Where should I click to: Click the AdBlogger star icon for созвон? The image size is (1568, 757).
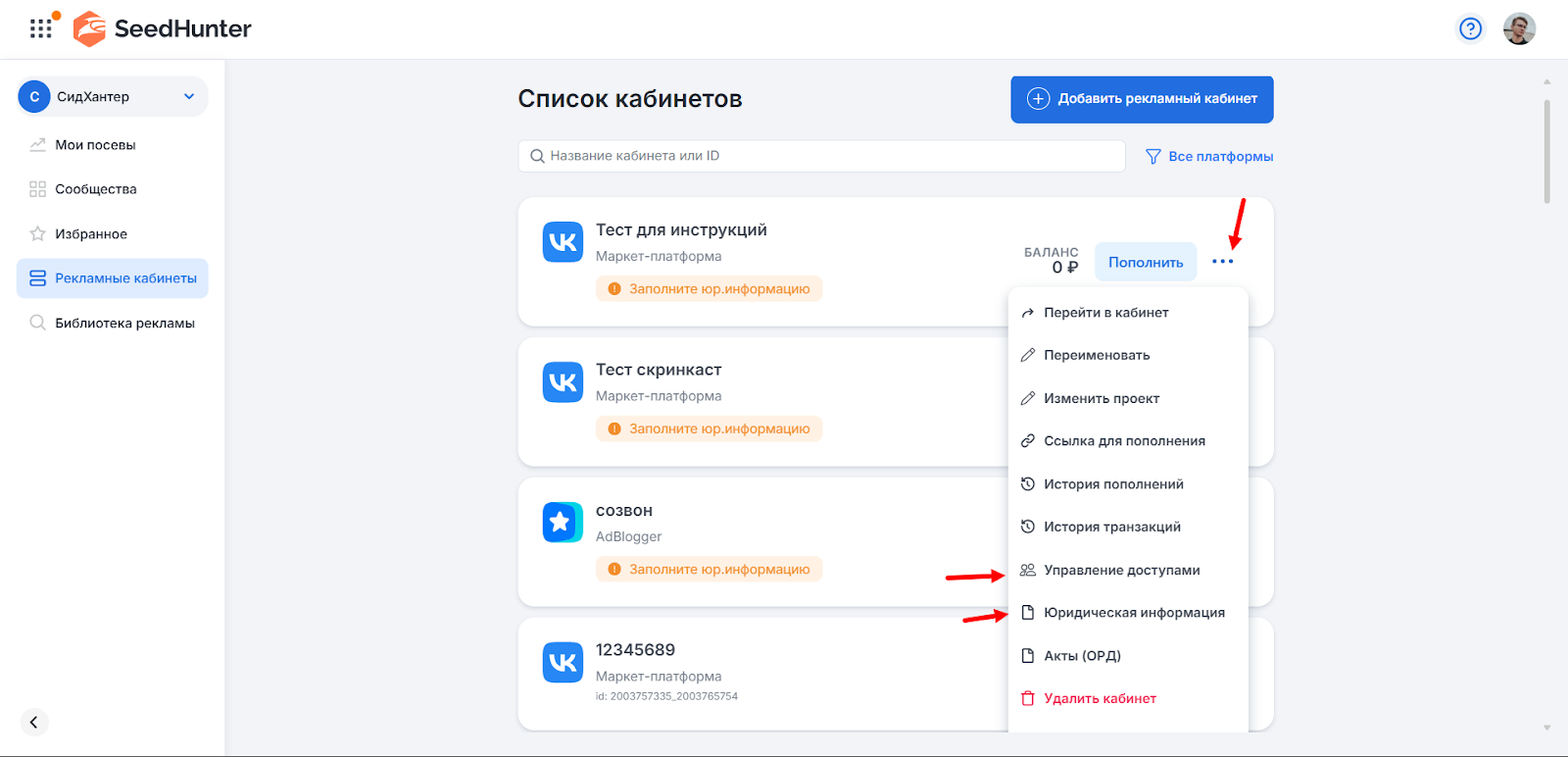[563, 523]
